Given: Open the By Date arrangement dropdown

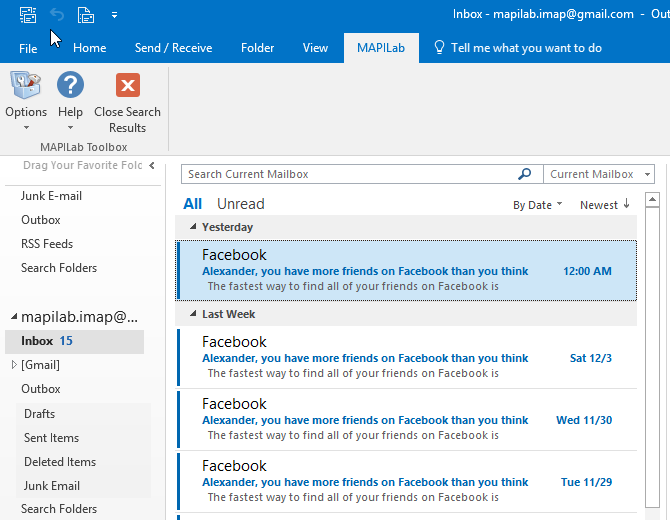Looking at the screenshot, I should tap(537, 205).
